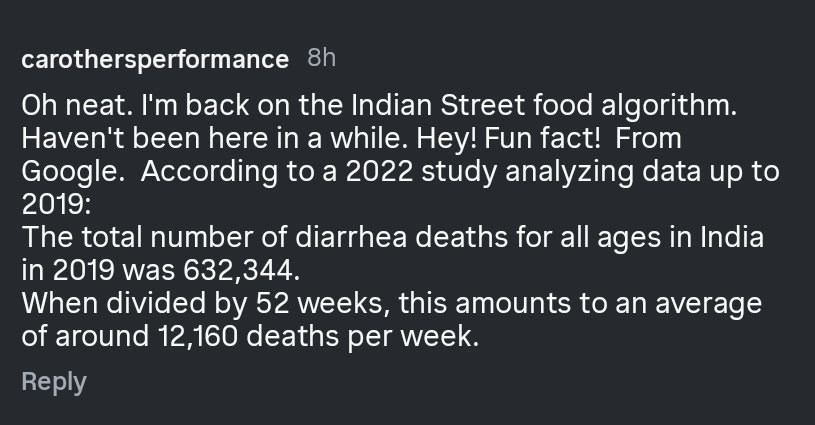Click the word "India" ending the line
The width and height of the screenshot is (815, 425).
[732, 238]
